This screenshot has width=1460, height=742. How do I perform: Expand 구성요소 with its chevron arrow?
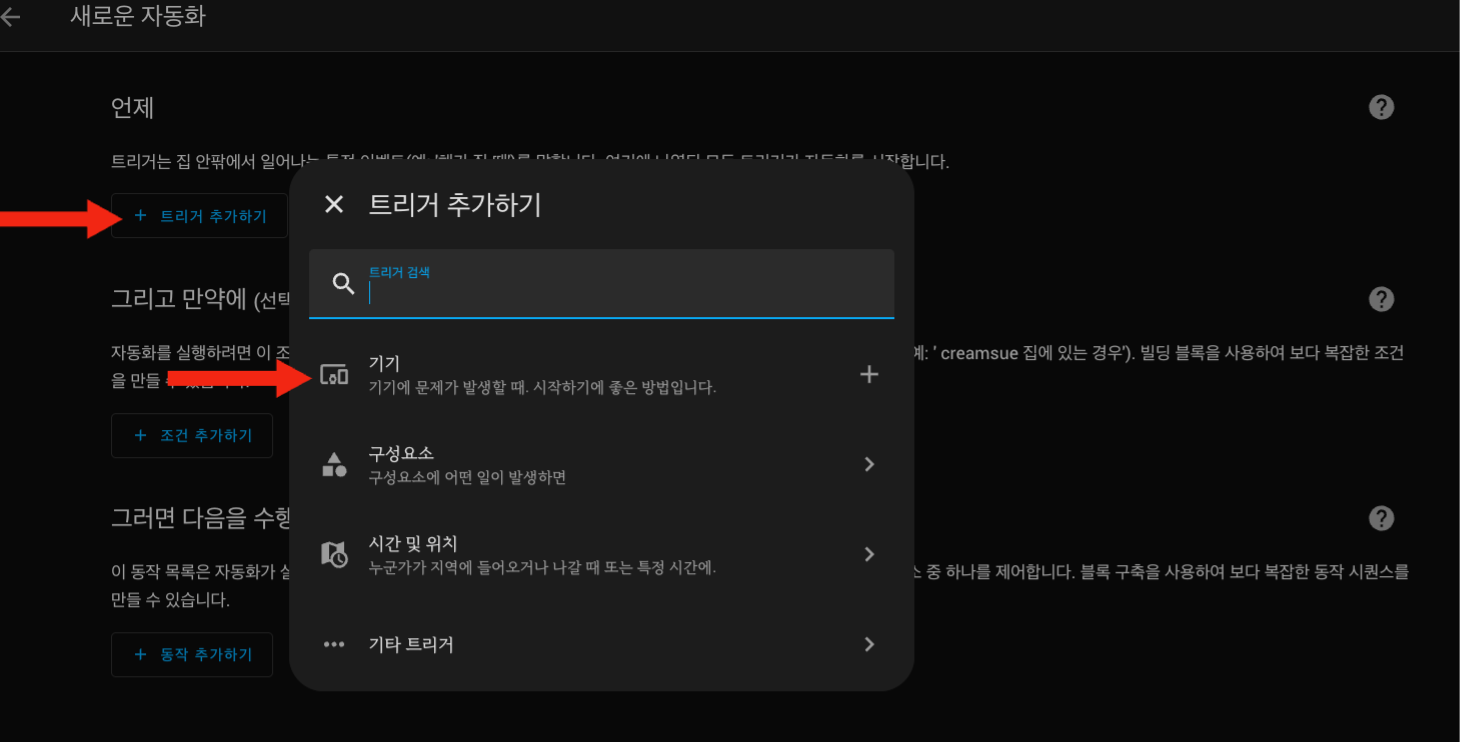869,464
